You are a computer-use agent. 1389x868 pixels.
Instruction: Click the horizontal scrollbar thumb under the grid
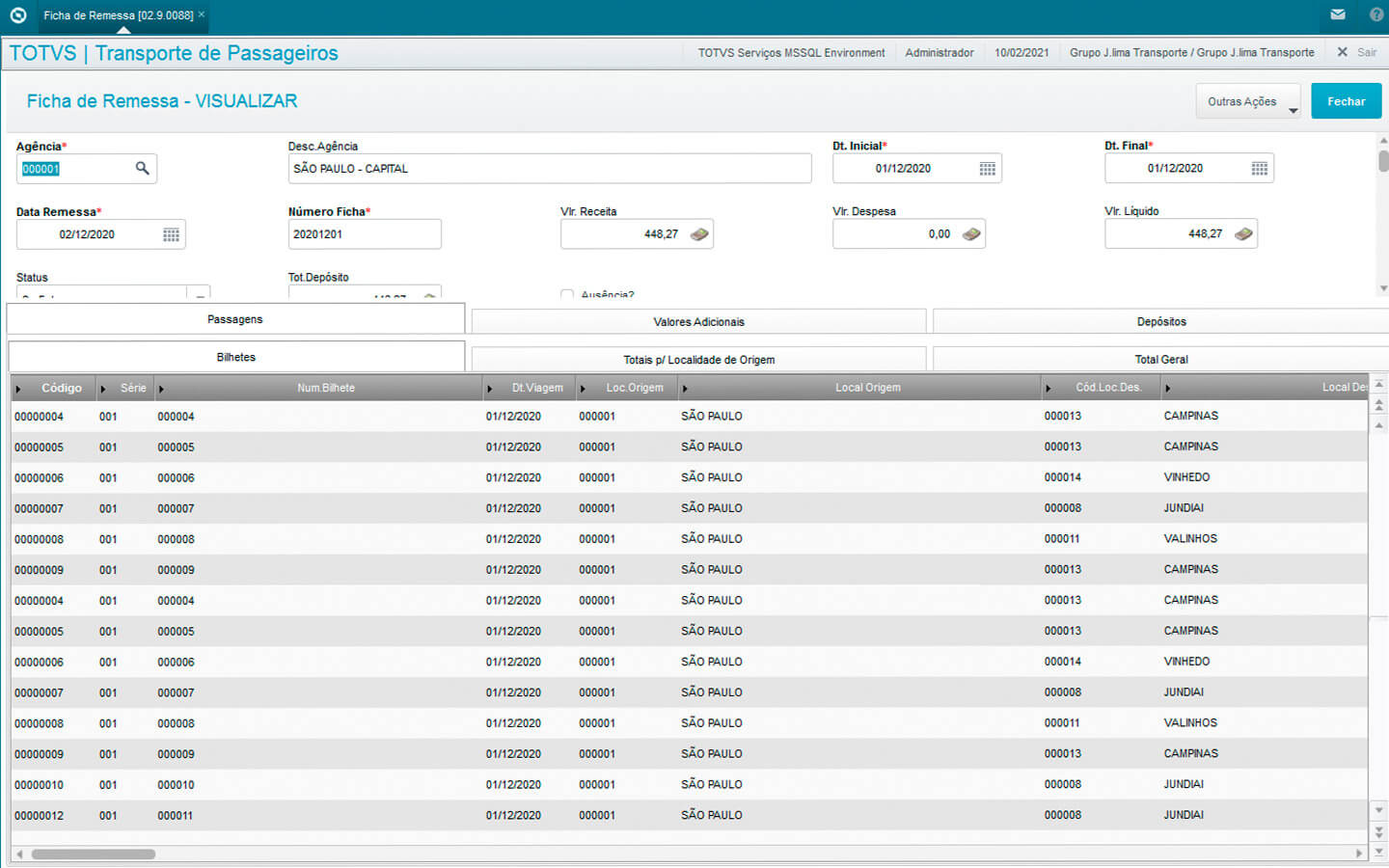[x=93, y=854]
